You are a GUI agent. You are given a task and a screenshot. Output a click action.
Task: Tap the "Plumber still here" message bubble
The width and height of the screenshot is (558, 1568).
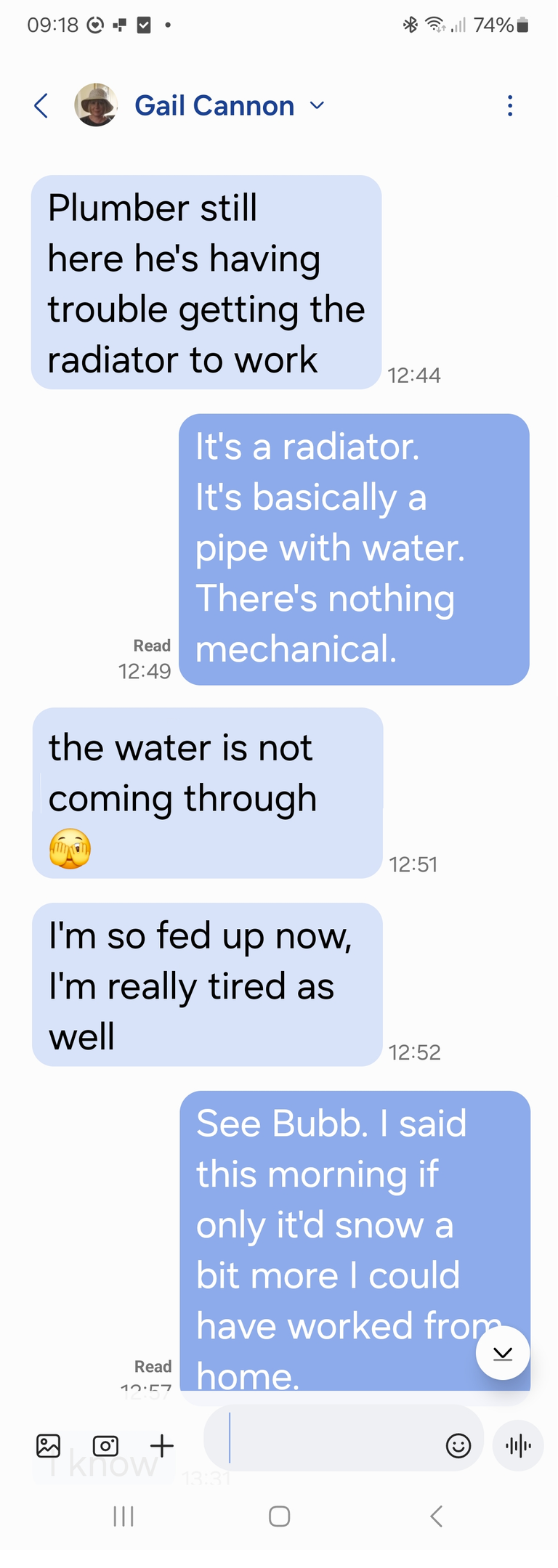(206, 283)
